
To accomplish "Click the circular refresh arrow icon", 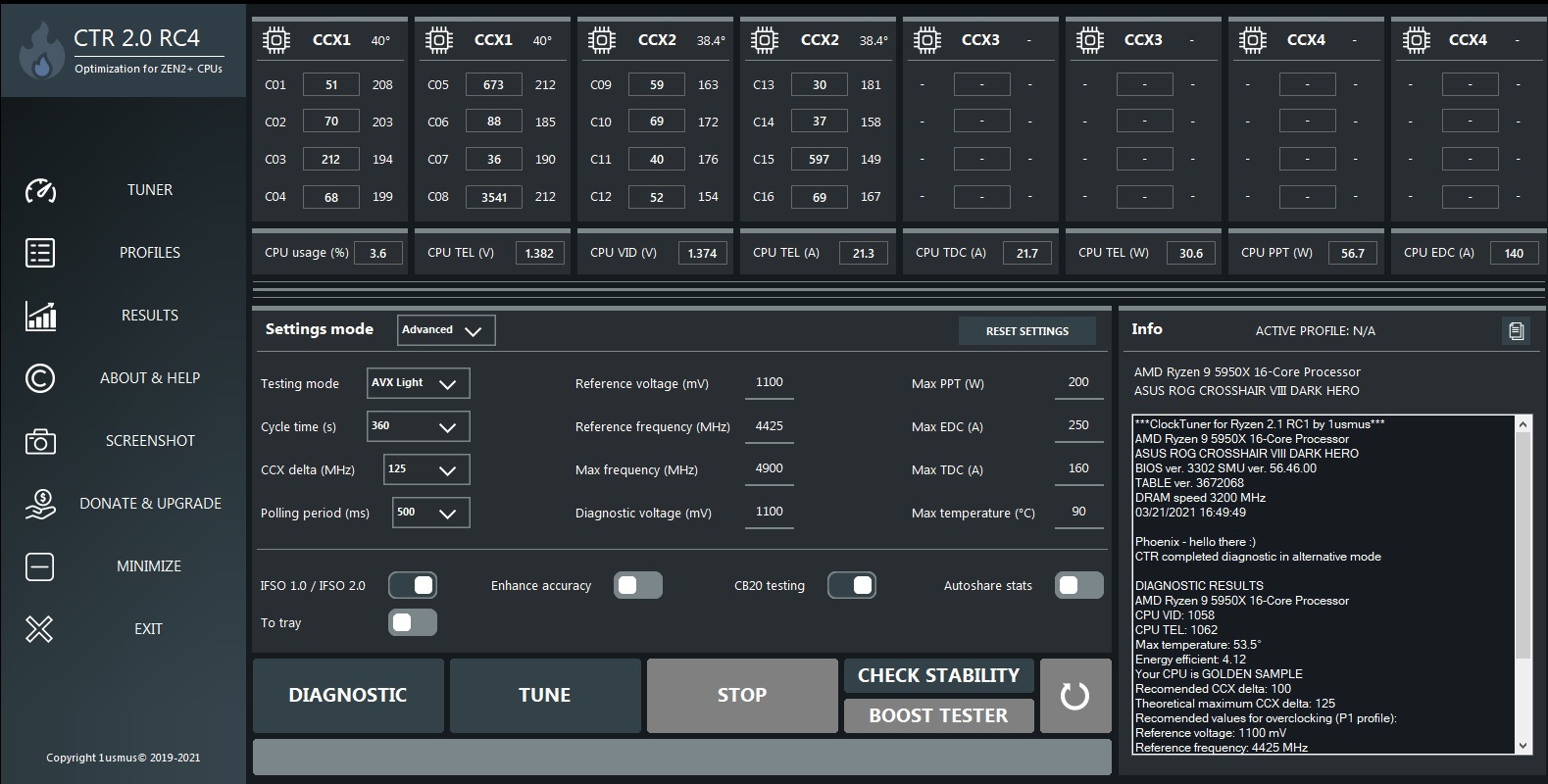I will pos(1074,696).
